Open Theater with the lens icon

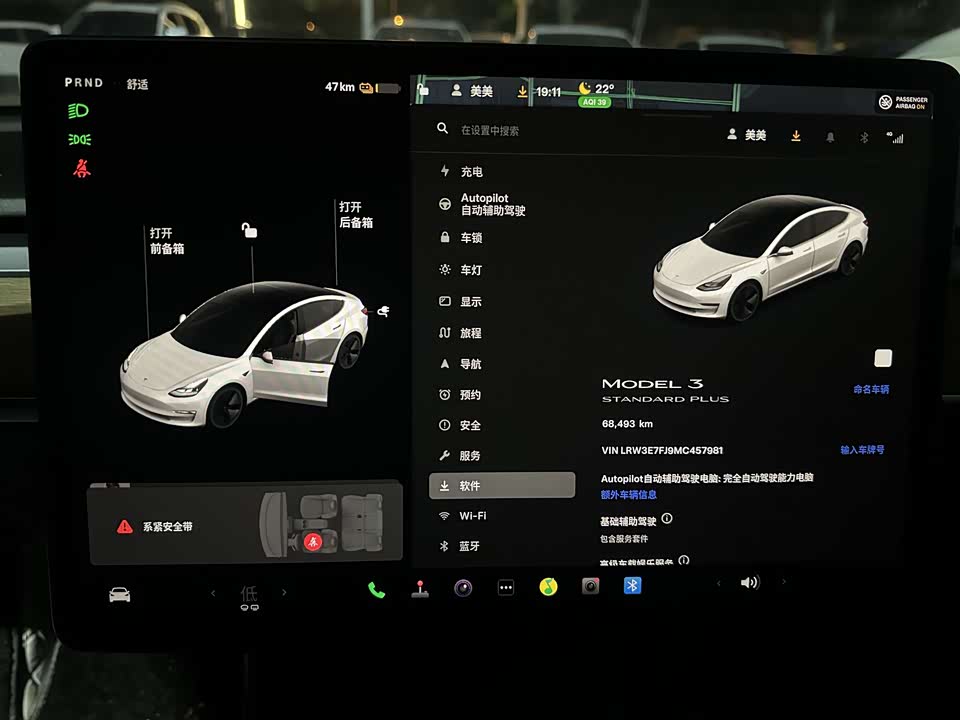[x=462, y=588]
